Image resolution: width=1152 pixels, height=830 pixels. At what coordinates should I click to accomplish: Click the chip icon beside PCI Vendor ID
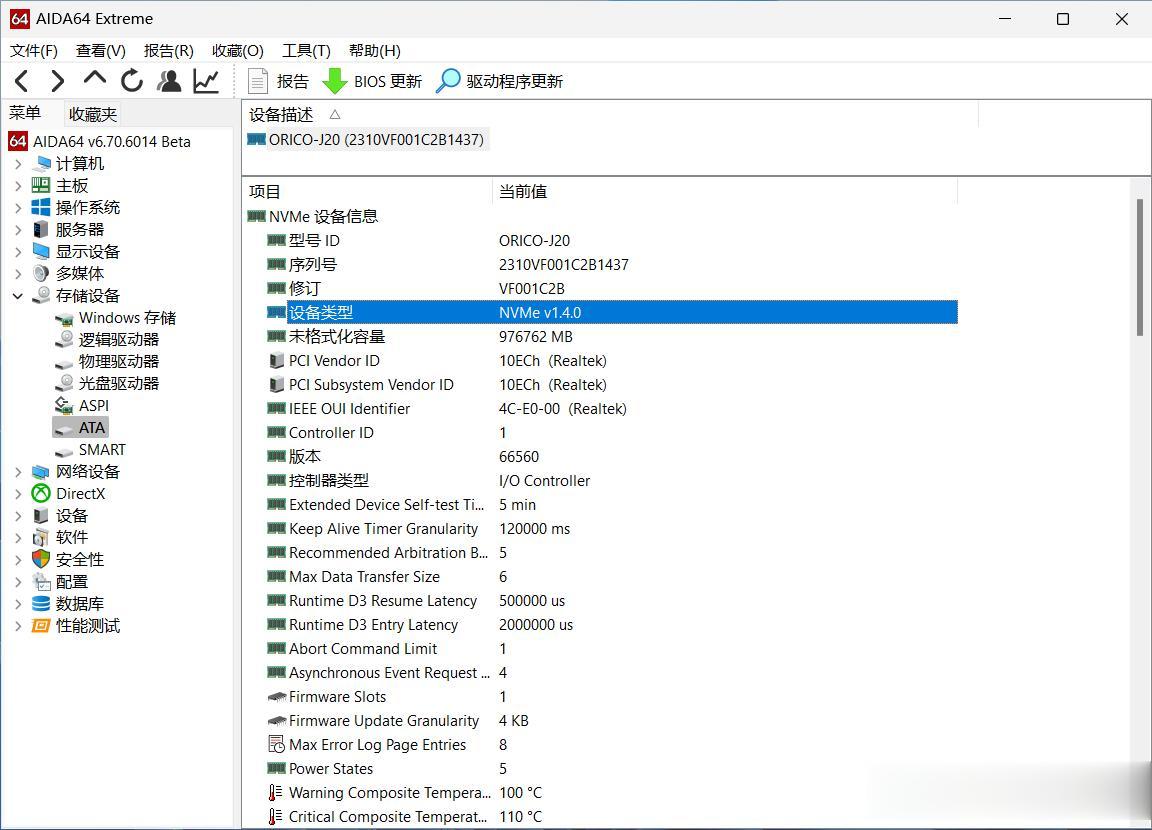pyautogui.click(x=276, y=361)
